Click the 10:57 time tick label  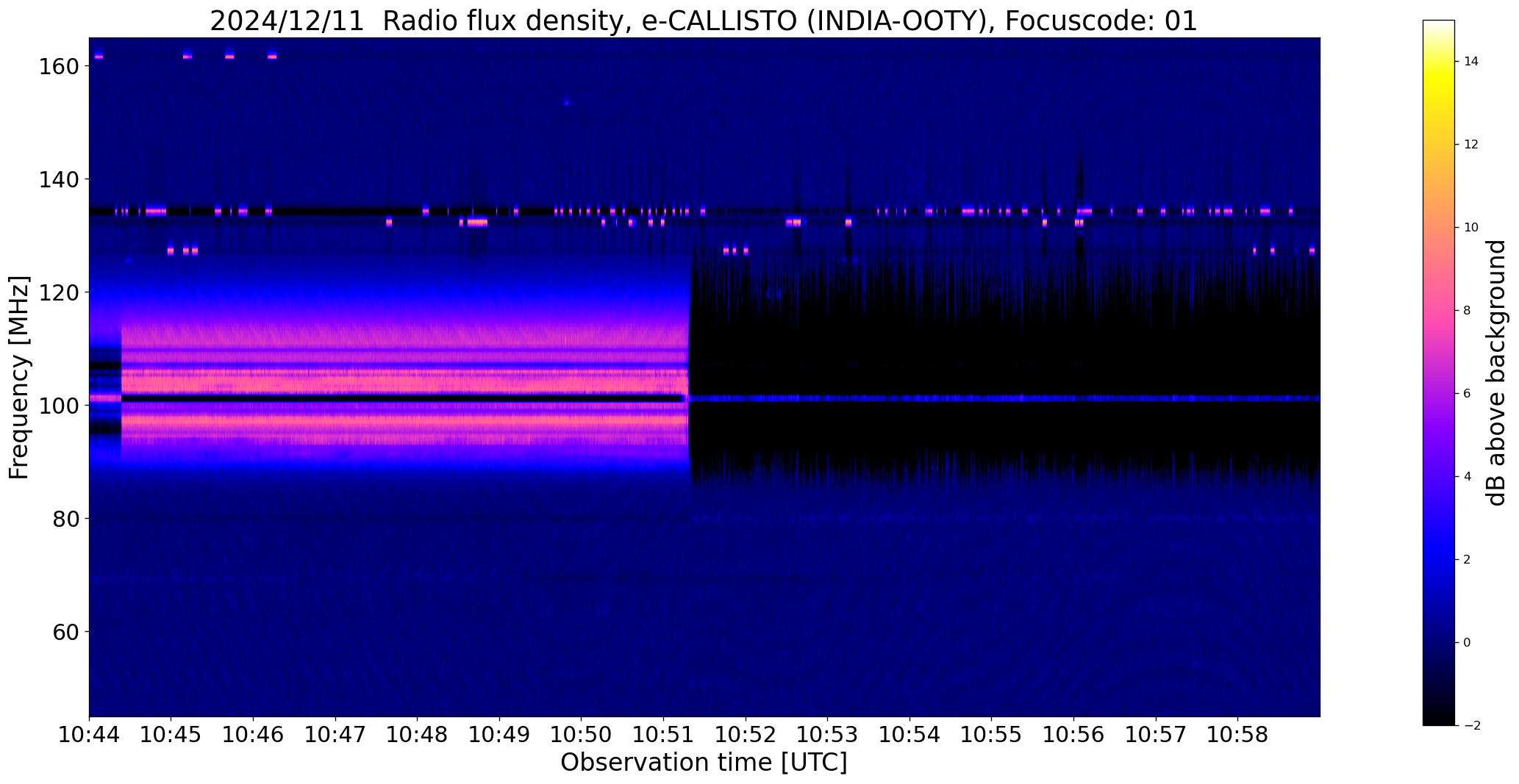pyautogui.click(x=1156, y=735)
